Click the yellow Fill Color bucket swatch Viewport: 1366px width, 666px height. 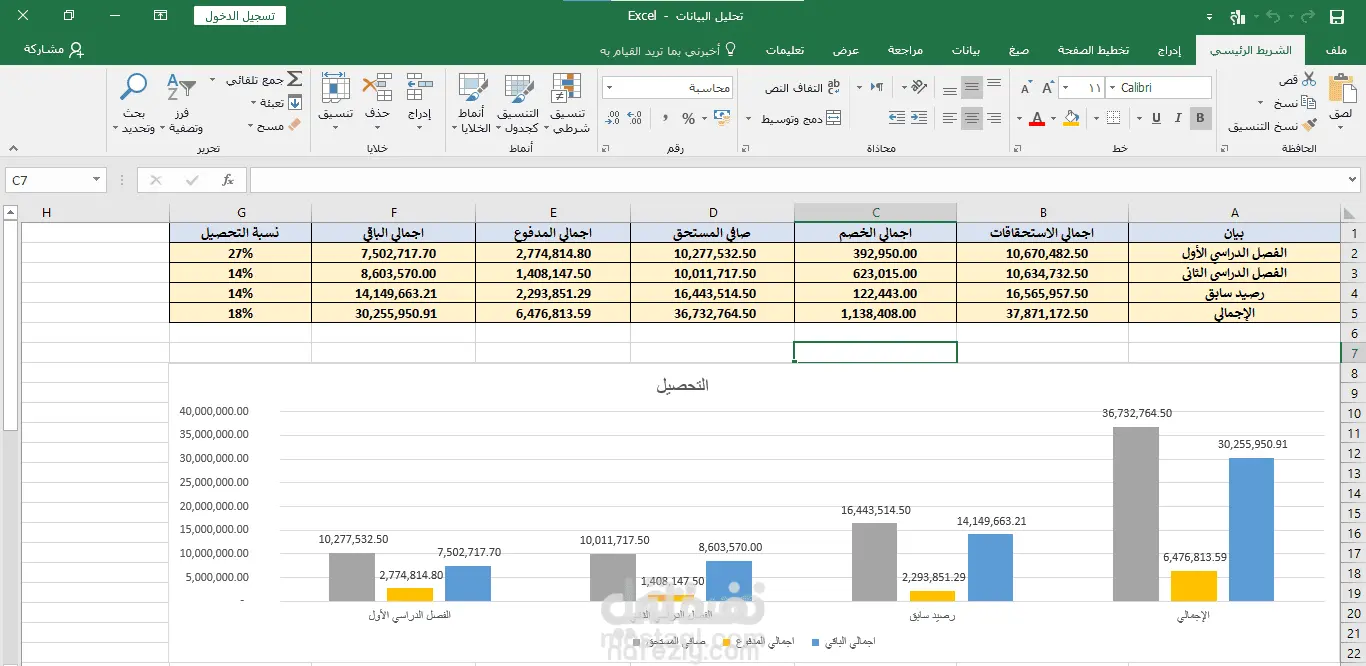coord(1072,118)
